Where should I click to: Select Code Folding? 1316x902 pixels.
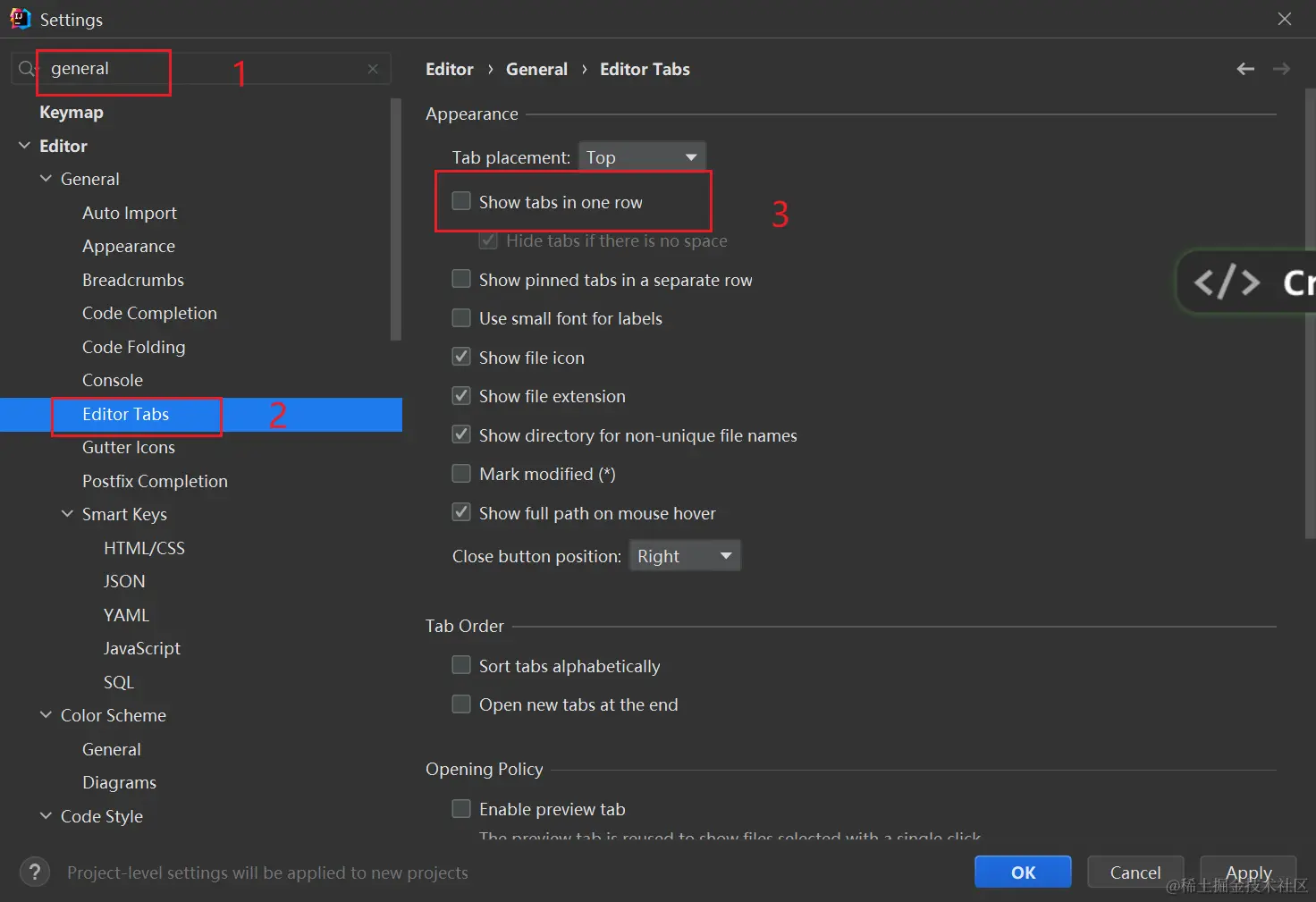pyautogui.click(x=134, y=347)
